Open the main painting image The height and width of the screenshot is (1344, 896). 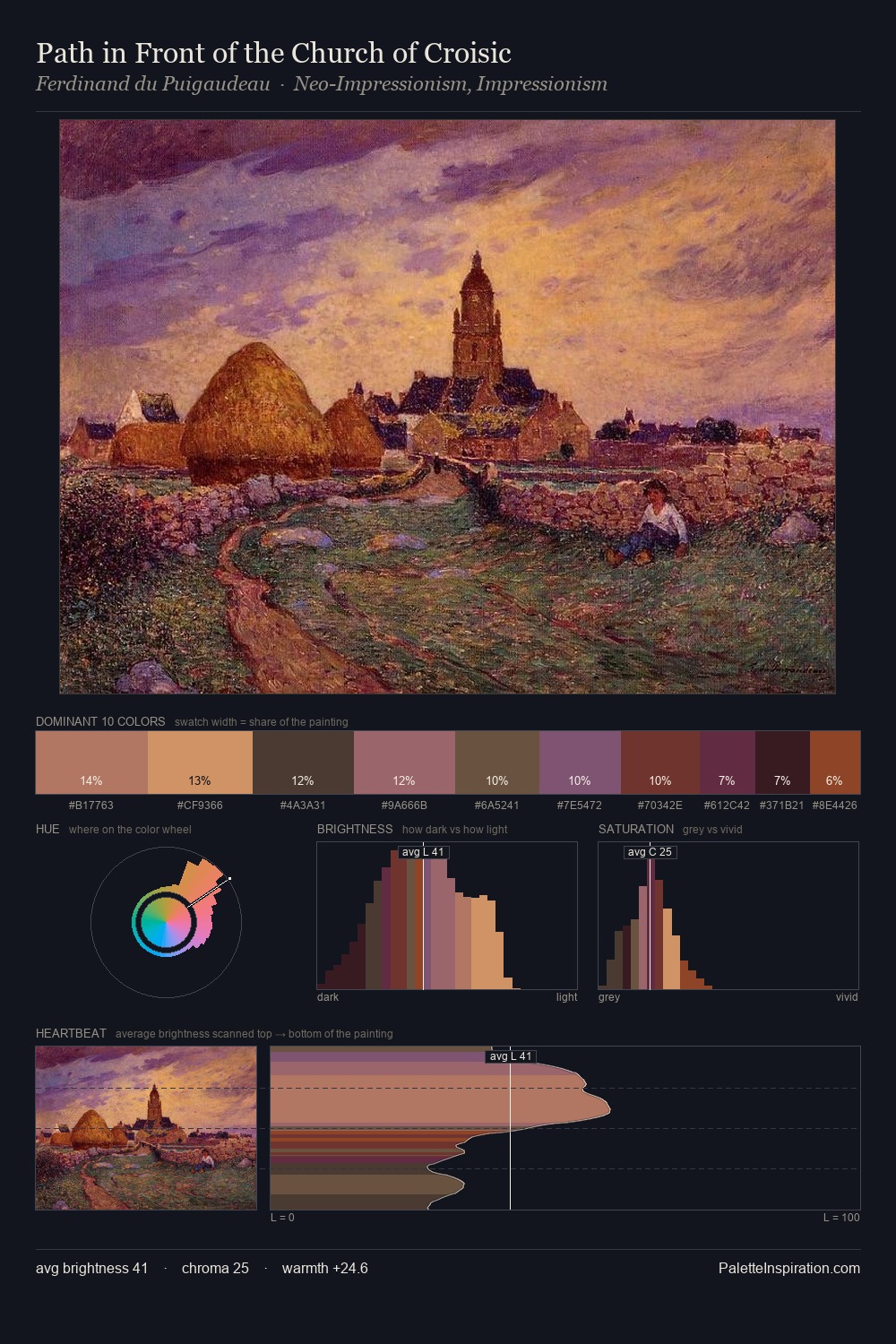pos(447,407)
